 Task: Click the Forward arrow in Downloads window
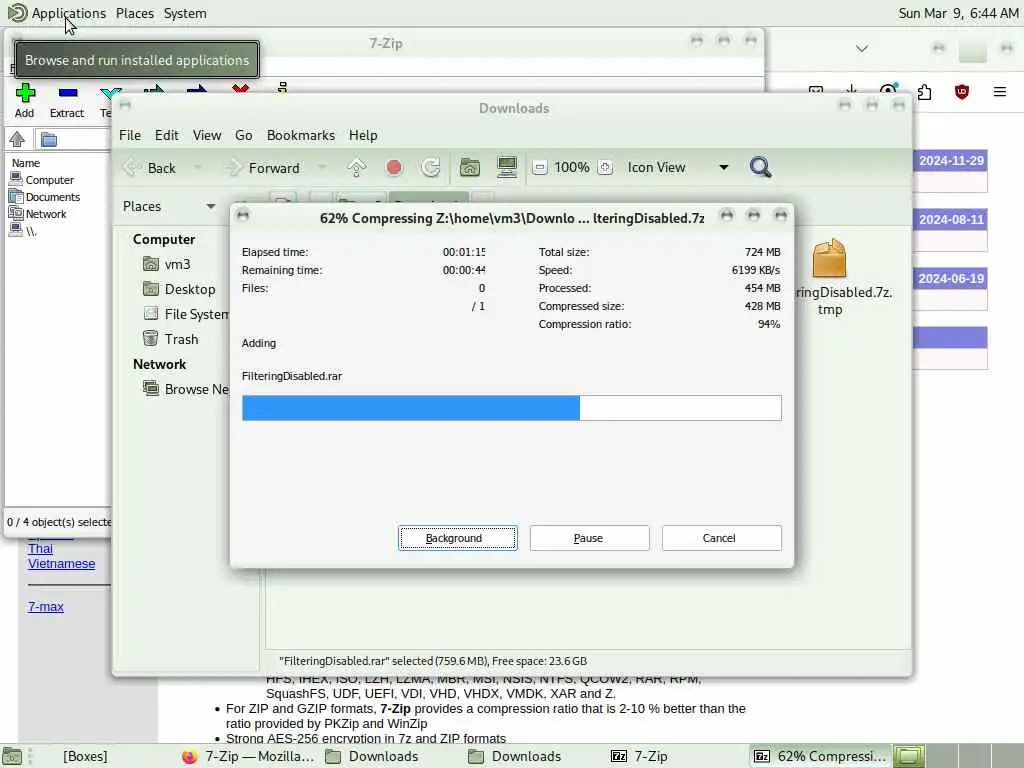233,168
